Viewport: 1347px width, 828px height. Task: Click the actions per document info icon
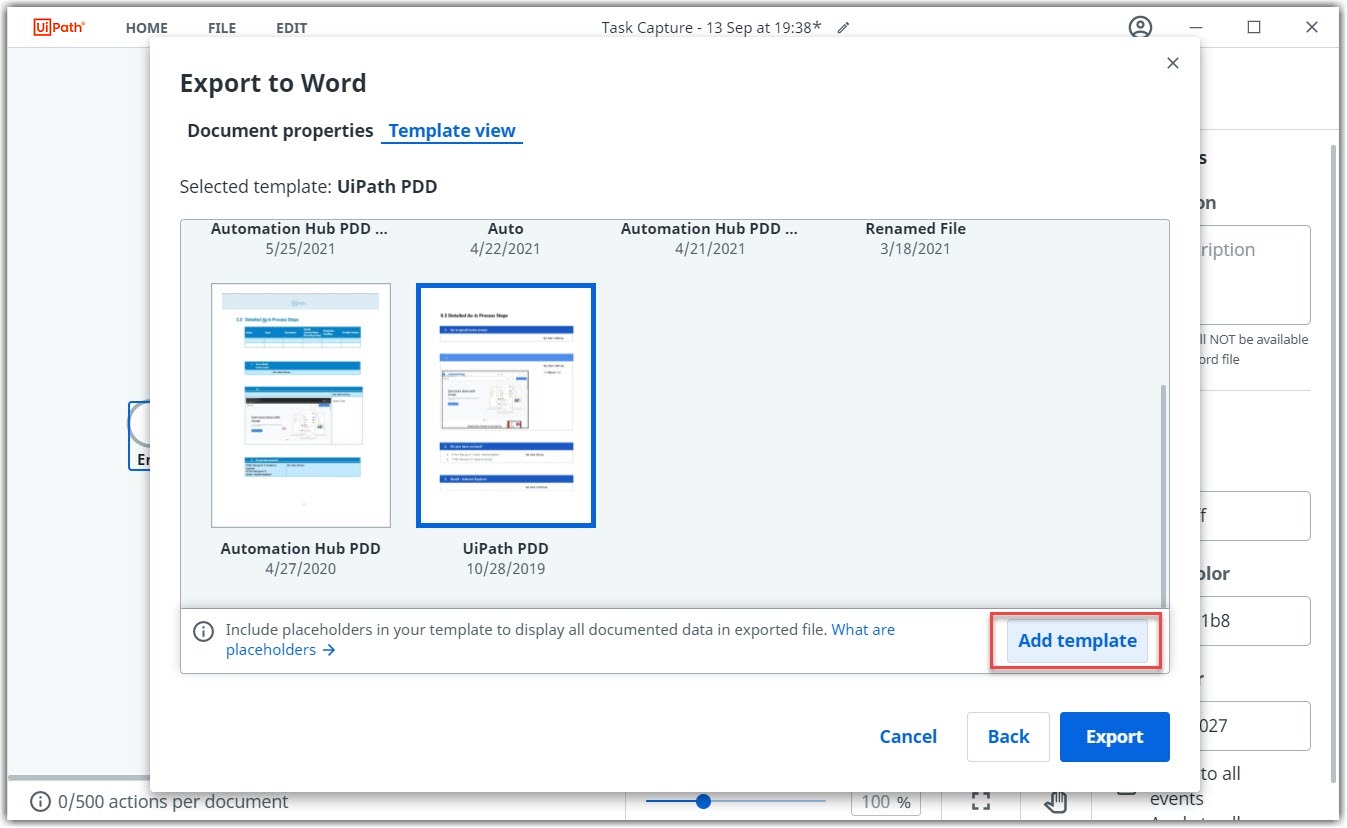(41, 801)
